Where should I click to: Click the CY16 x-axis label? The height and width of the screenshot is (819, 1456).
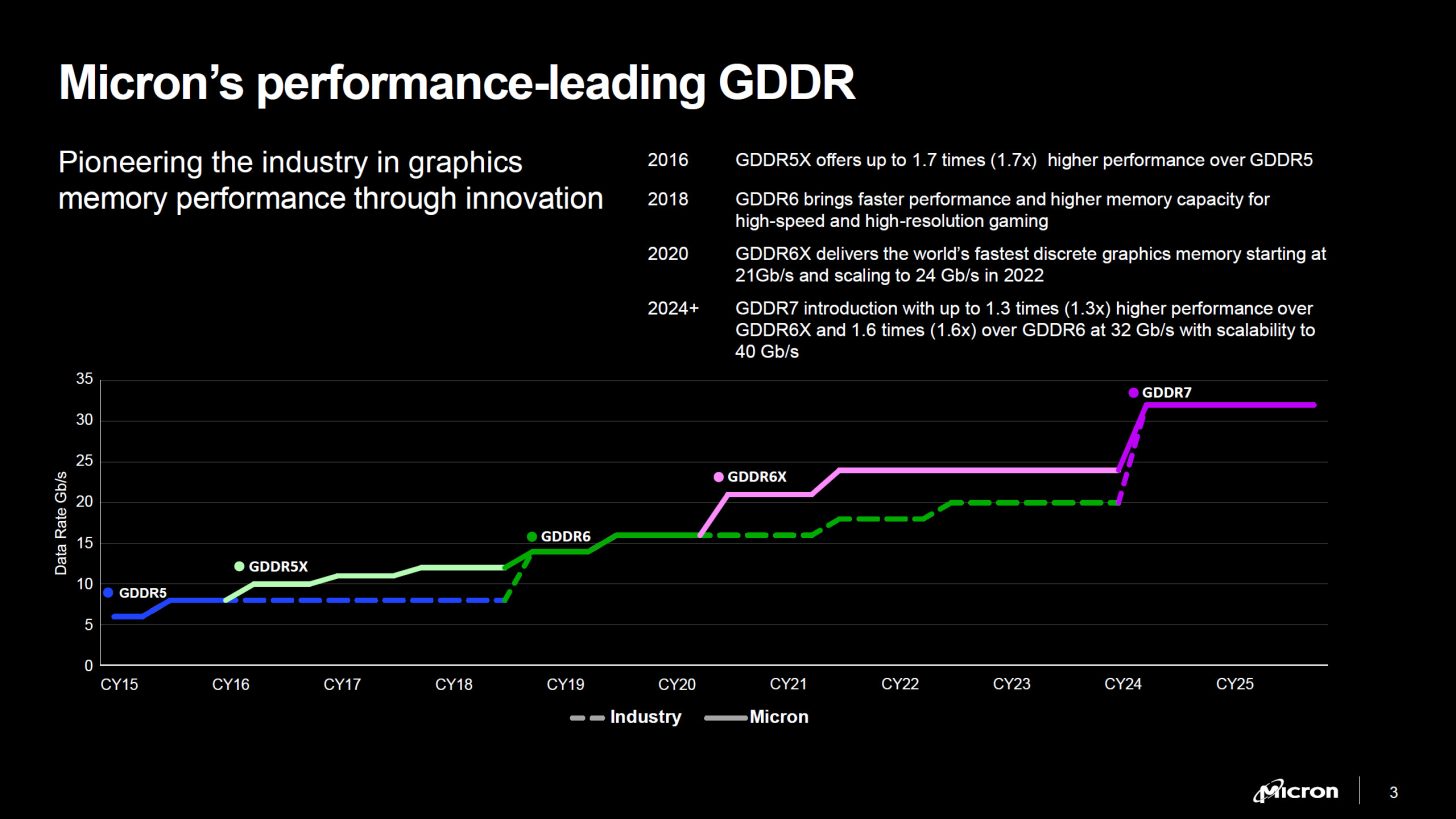click(231, 685)
